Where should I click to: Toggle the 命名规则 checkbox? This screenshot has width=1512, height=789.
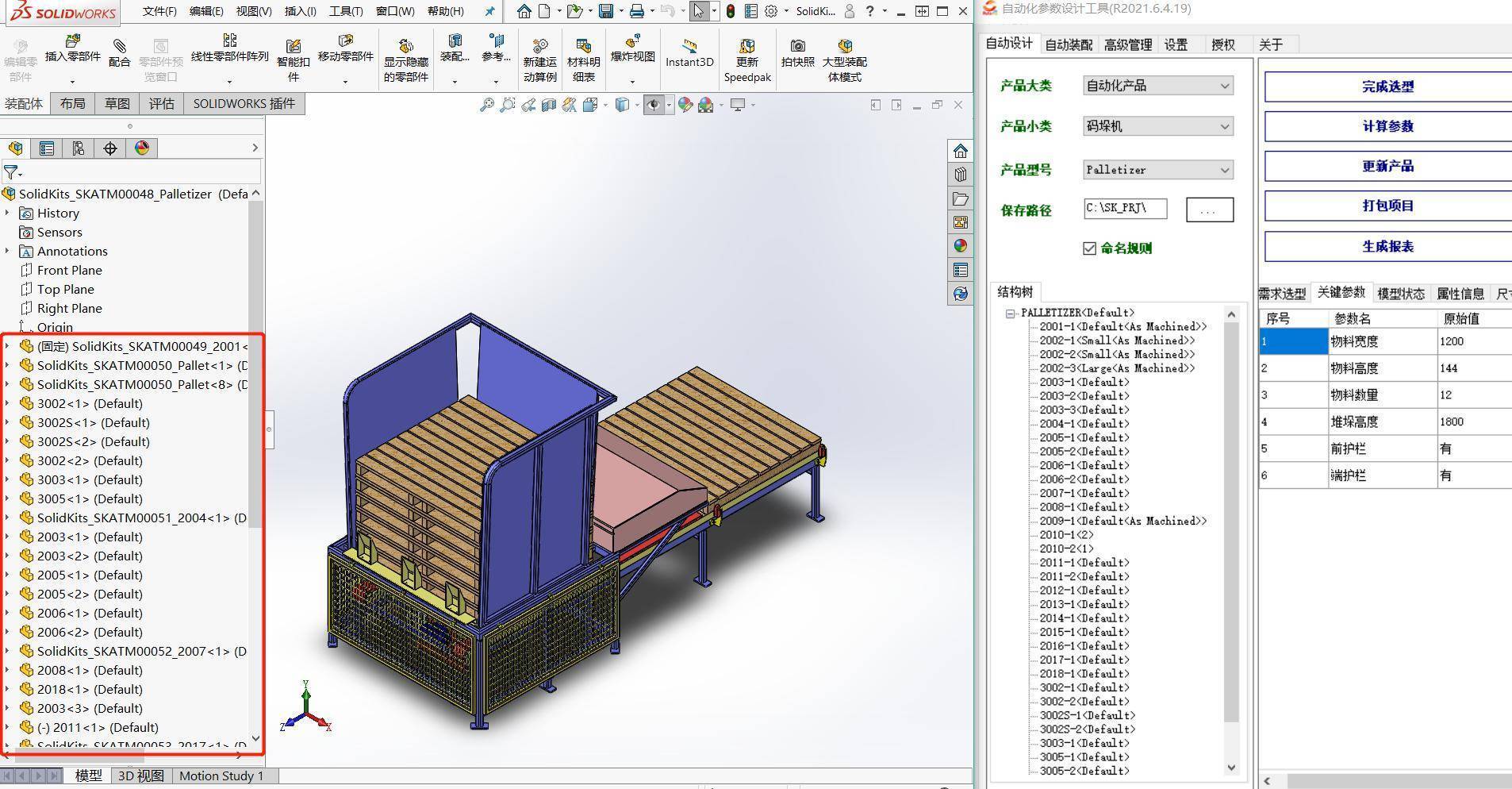tap(1090, 248)
